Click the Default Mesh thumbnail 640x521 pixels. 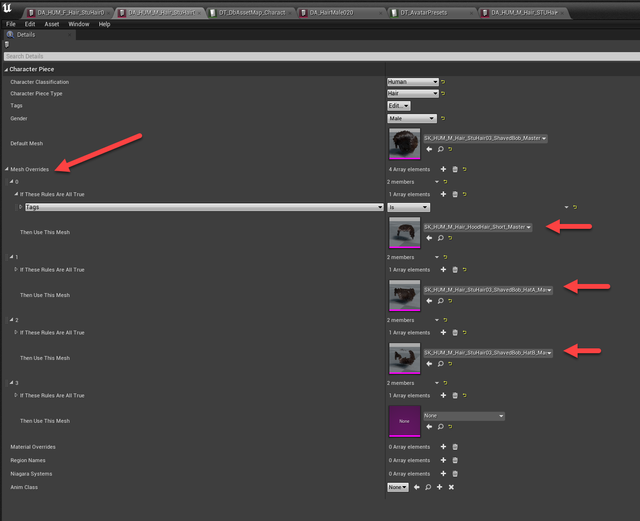(404, 144)
